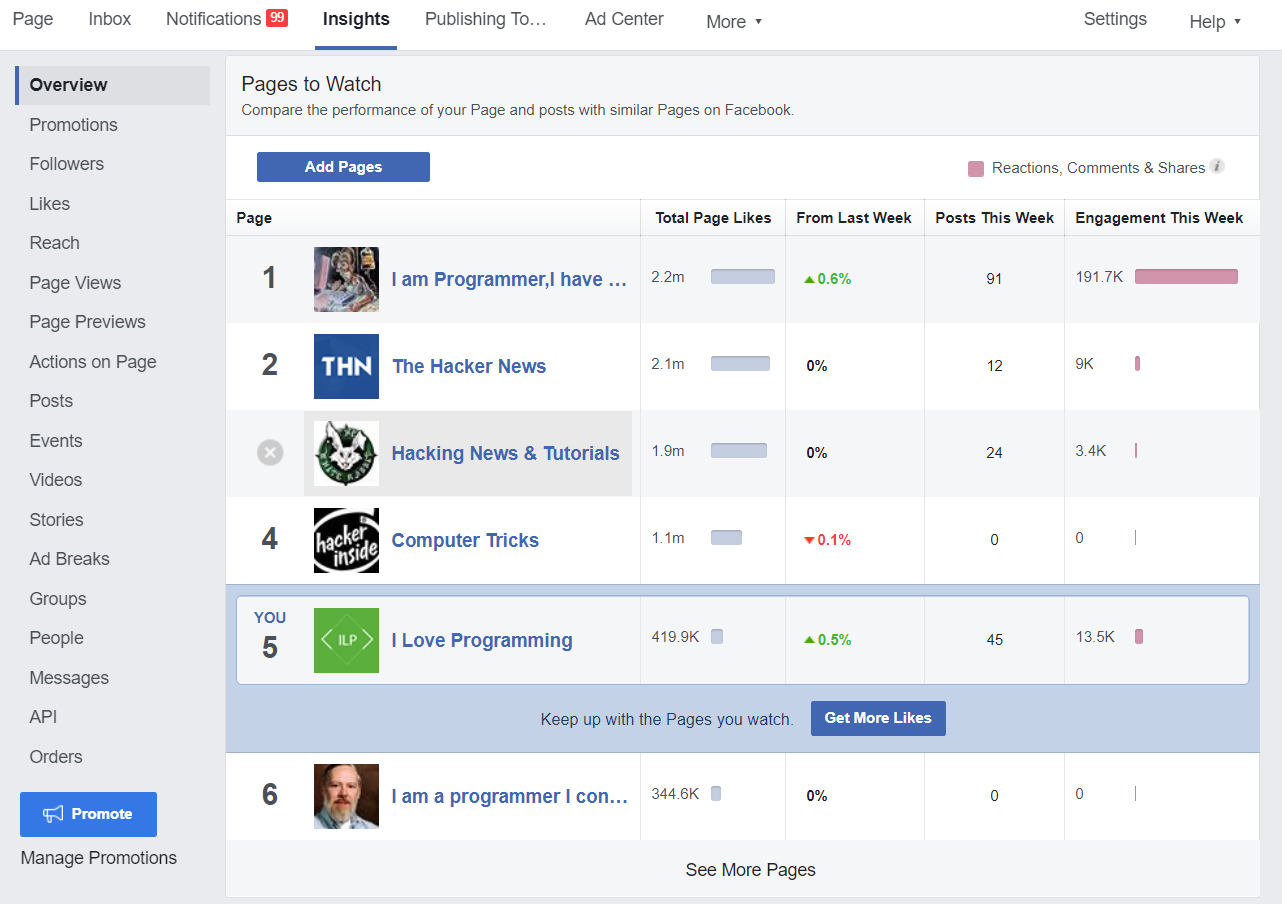
Task: Click the THN logo thumbnail
Action: (346, 366)
